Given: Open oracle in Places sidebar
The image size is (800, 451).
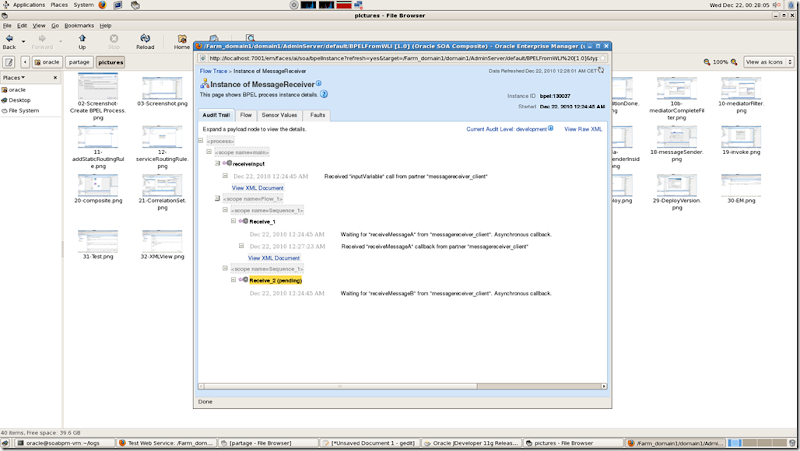Looking at the screenshot, I should click(17, 90).
